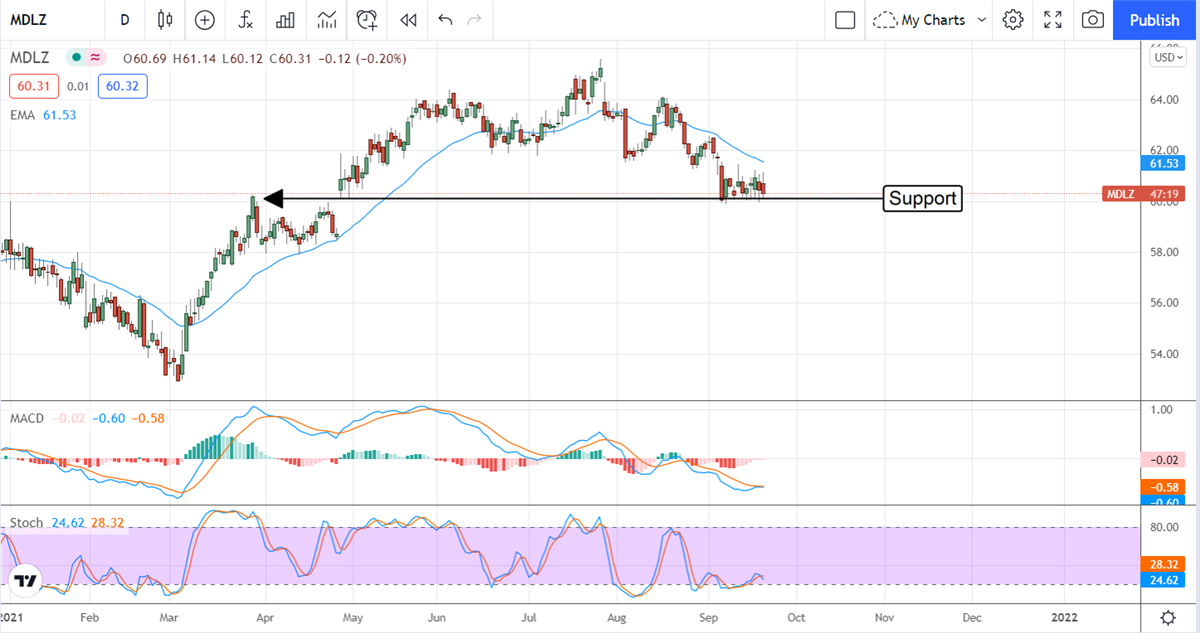Click the 0.01 spread value

click(78, 87)
